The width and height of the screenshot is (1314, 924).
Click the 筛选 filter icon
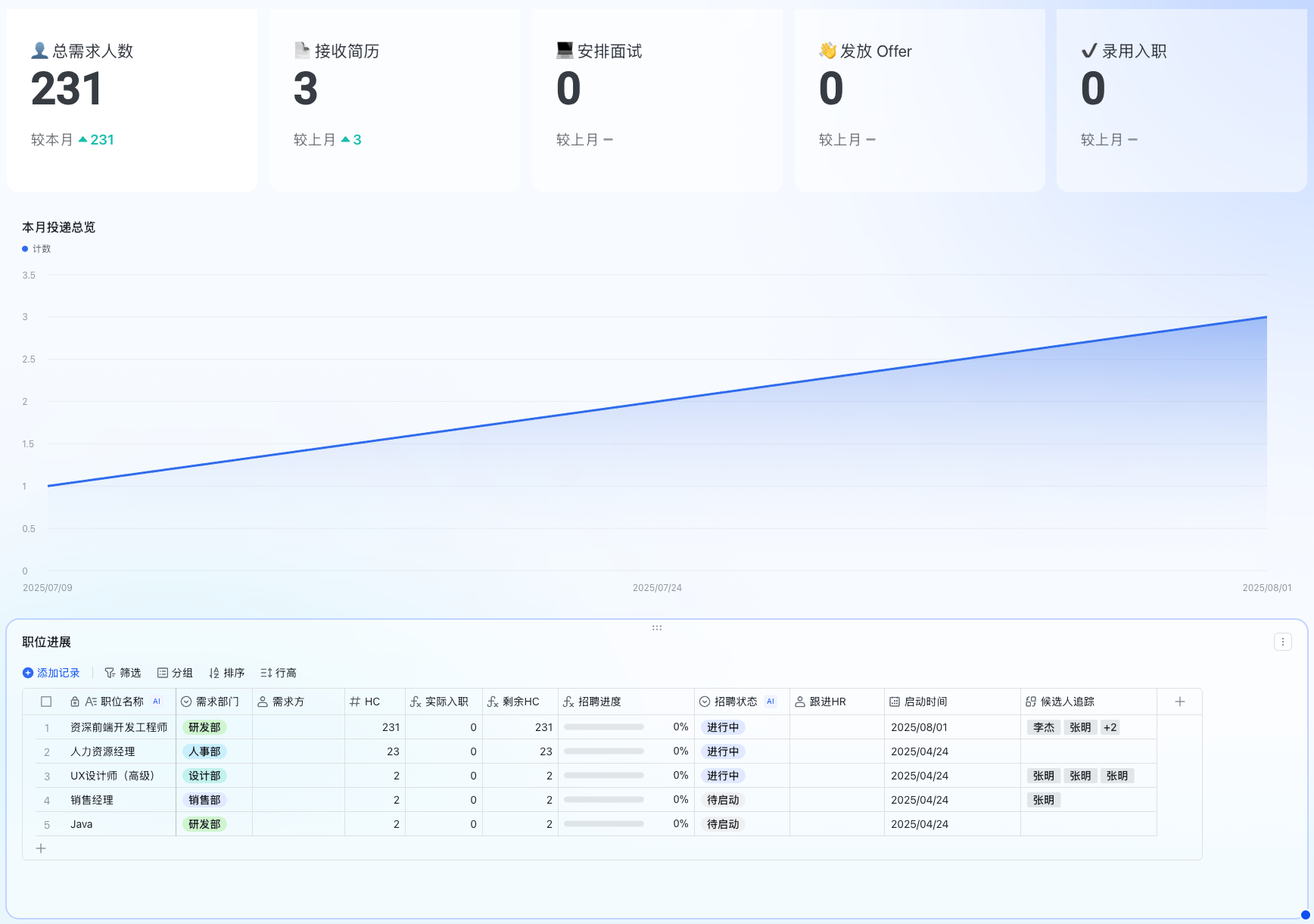click(x=111, y=673)
